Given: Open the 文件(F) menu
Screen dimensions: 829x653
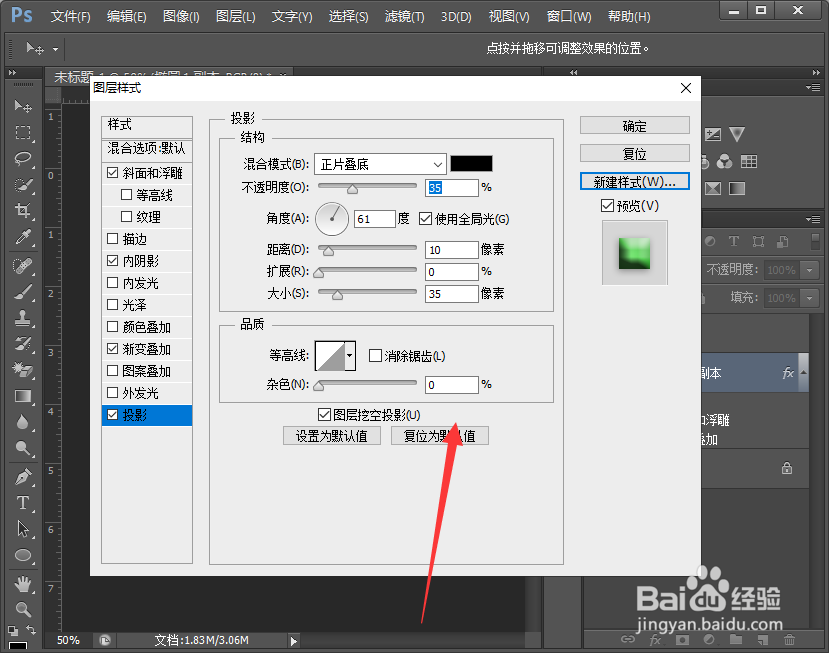Looking at the screenshot, I should pyautogui.click(x=70, y=17).
